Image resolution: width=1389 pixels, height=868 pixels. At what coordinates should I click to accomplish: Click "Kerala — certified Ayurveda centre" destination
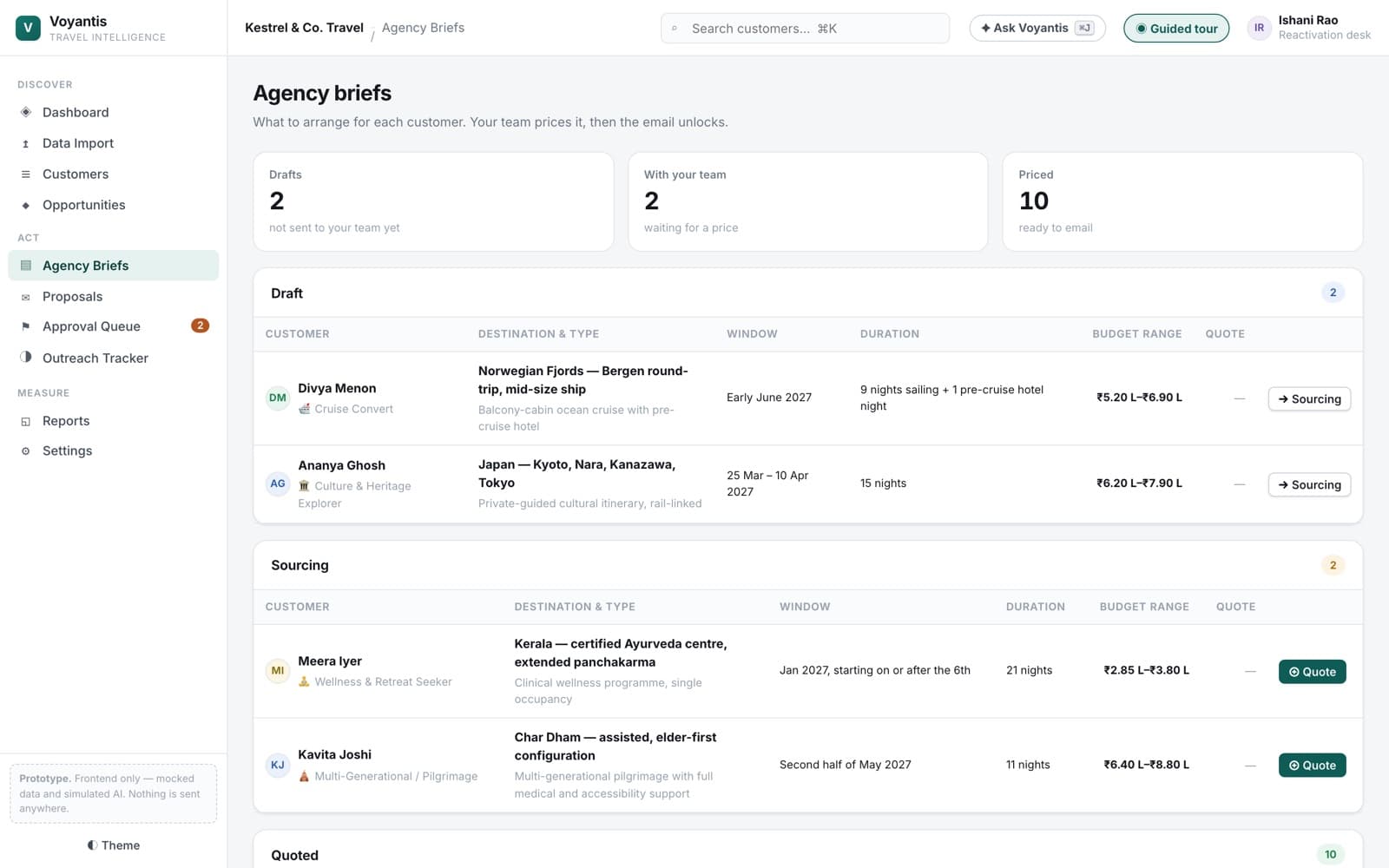click(621, 653)
